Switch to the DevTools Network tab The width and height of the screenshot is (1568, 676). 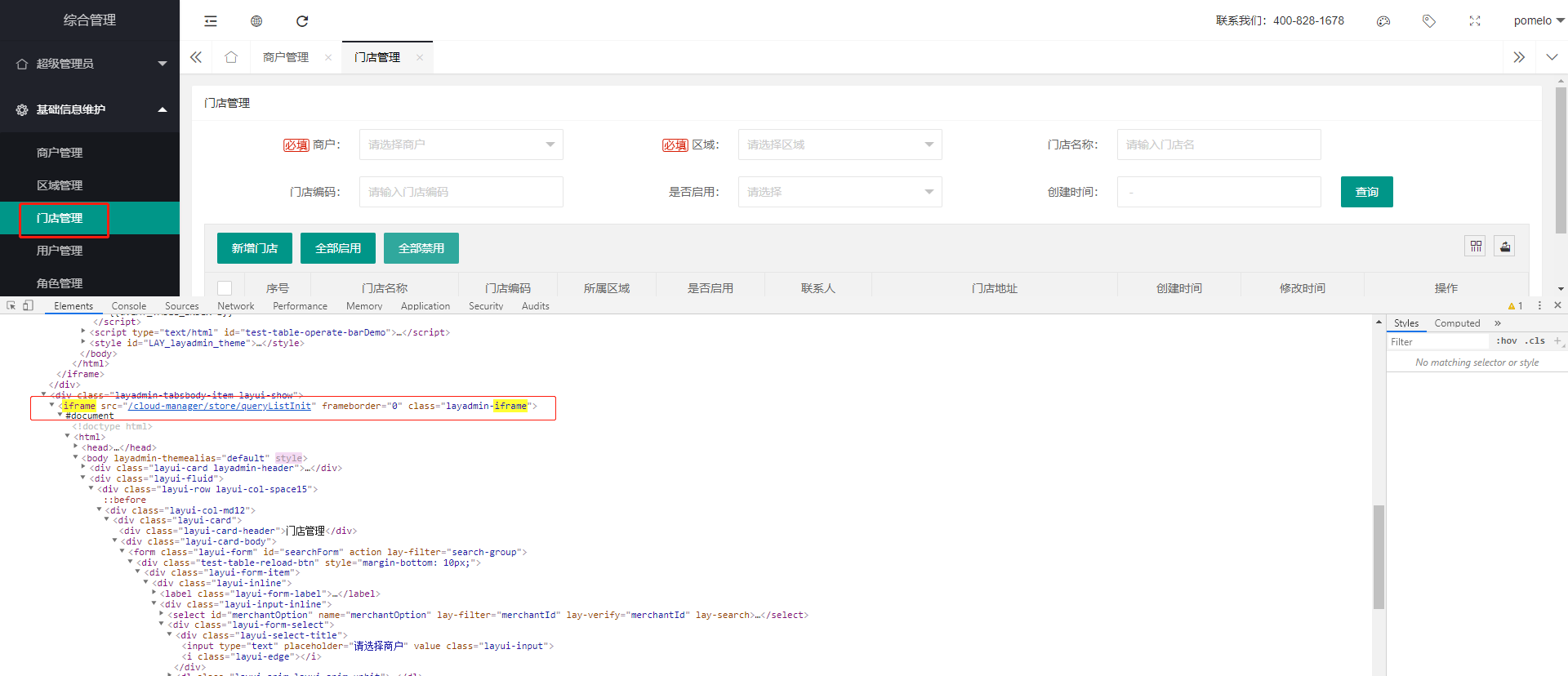coord(236,306)
